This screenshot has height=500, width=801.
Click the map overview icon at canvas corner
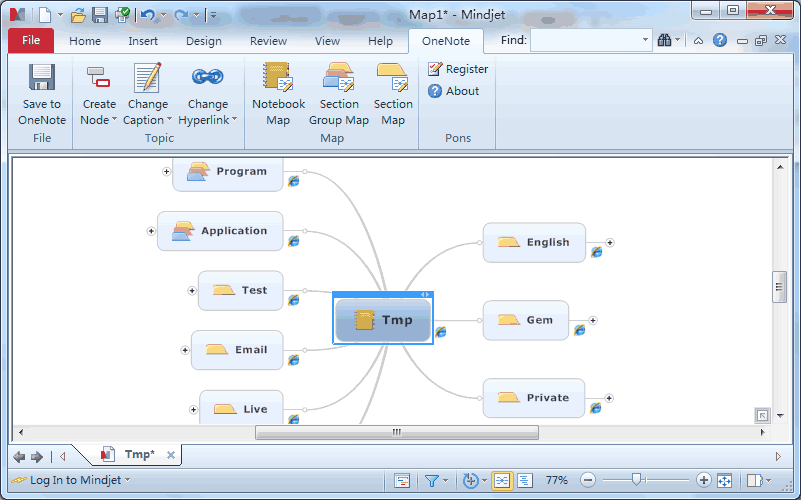[762, 415]
